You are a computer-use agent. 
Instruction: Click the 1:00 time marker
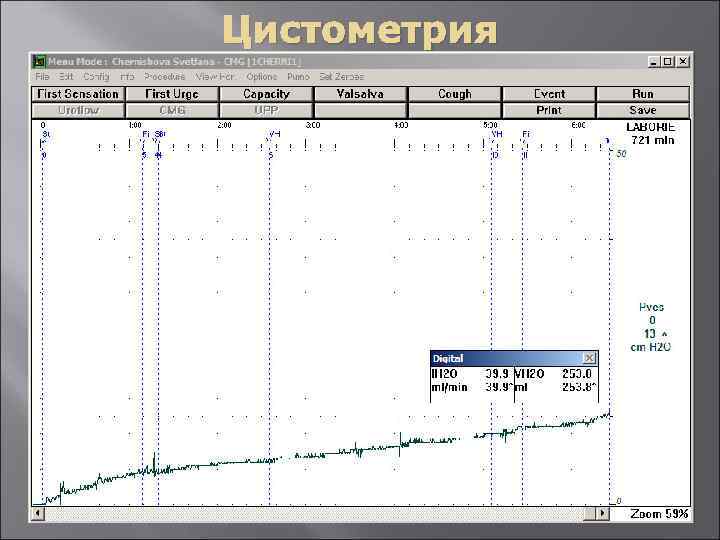coord(135,125)
